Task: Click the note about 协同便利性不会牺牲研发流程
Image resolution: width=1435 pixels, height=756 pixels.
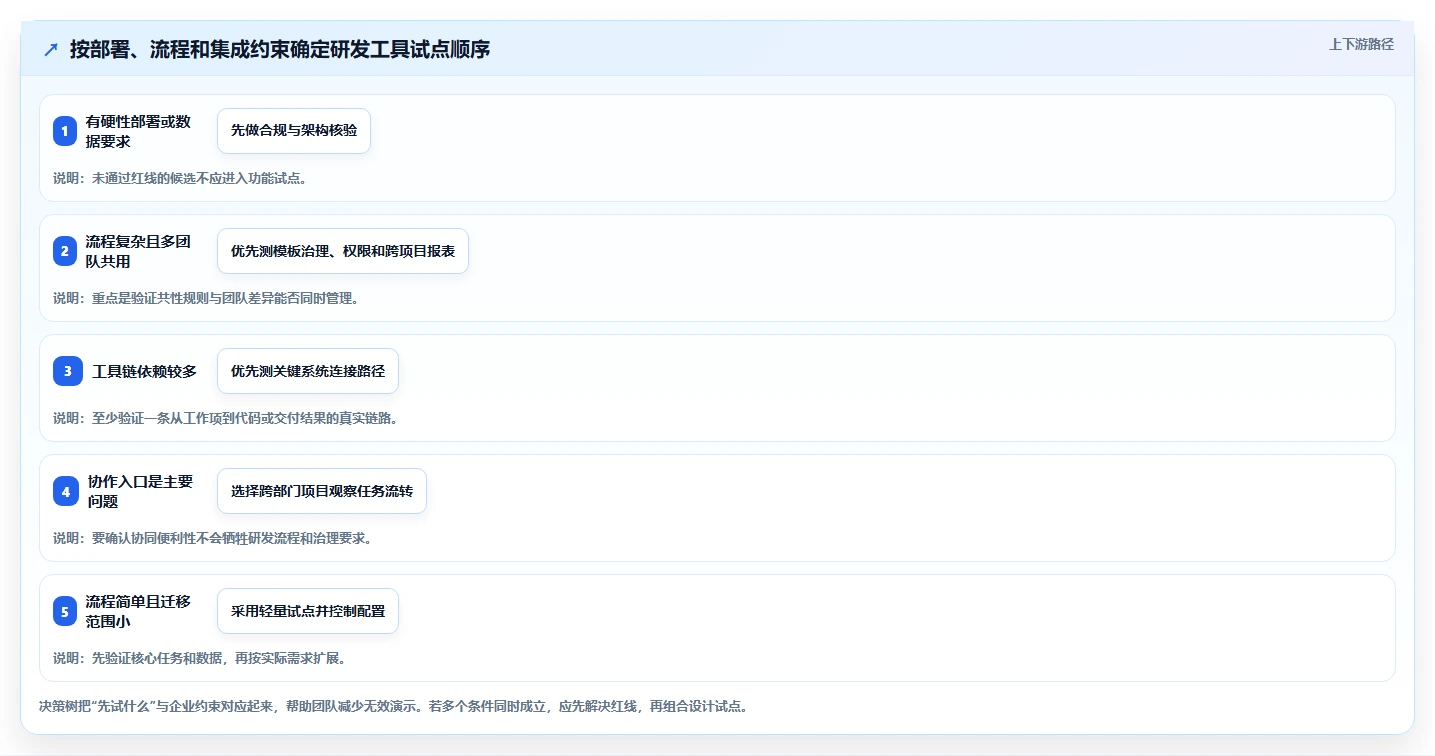Action: [213, 538]
